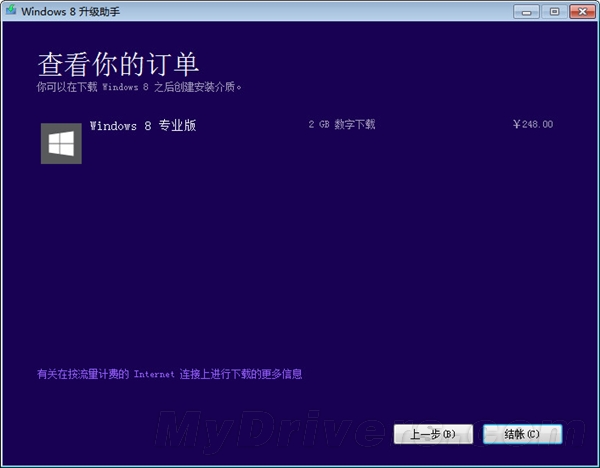Screen dimensions: 600x468
Task: Click the upgrade assistant icon in the title bar
Action: point(12,11)
